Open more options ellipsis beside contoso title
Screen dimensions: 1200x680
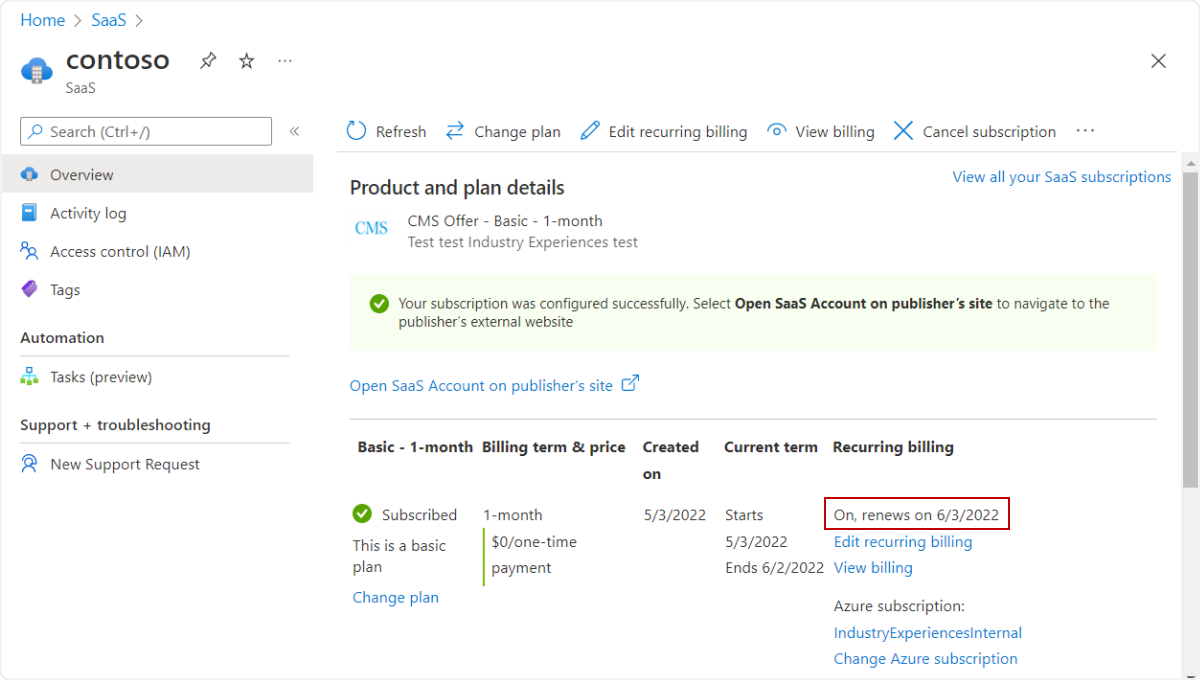pyautogui.click(x=285, y=61)
